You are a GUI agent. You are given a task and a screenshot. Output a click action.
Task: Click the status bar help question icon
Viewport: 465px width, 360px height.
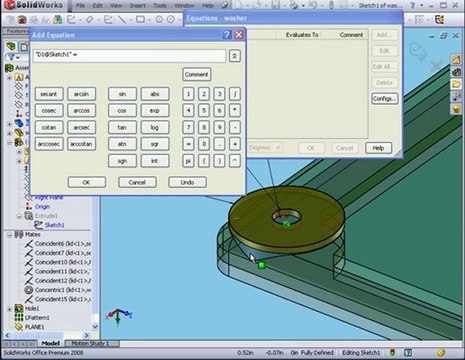point(408,352)
